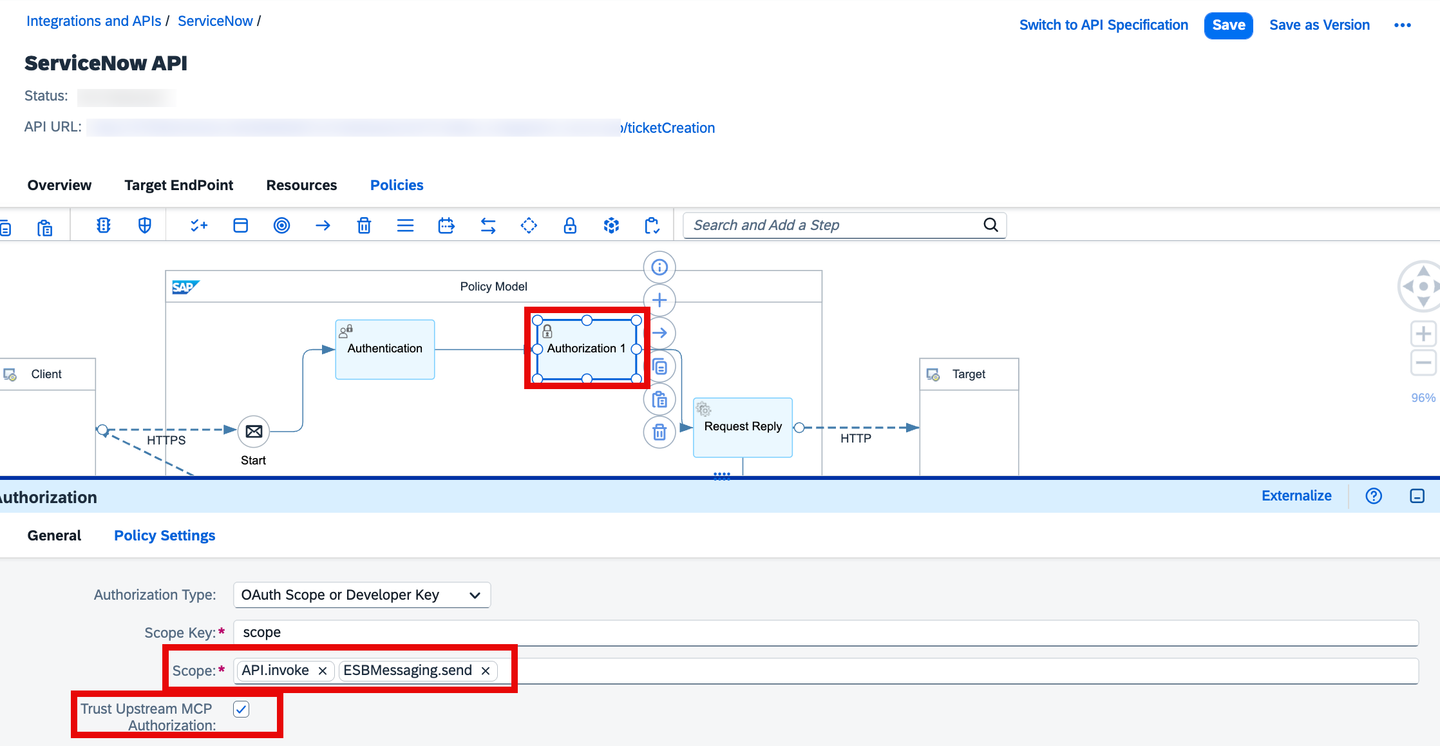Open the more options ellipsis menu
This screenshot has width=1440, height=746.
click(1402, 25)
